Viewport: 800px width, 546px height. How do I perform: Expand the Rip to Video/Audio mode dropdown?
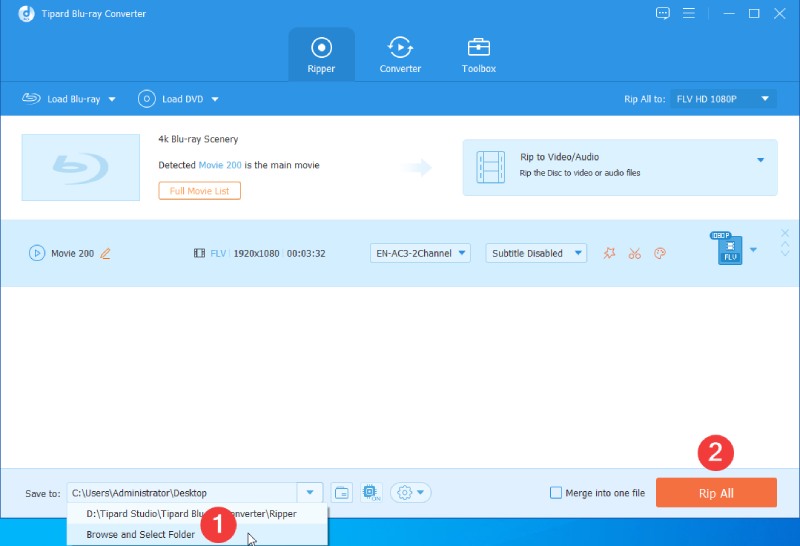click(x=760, y=160)
